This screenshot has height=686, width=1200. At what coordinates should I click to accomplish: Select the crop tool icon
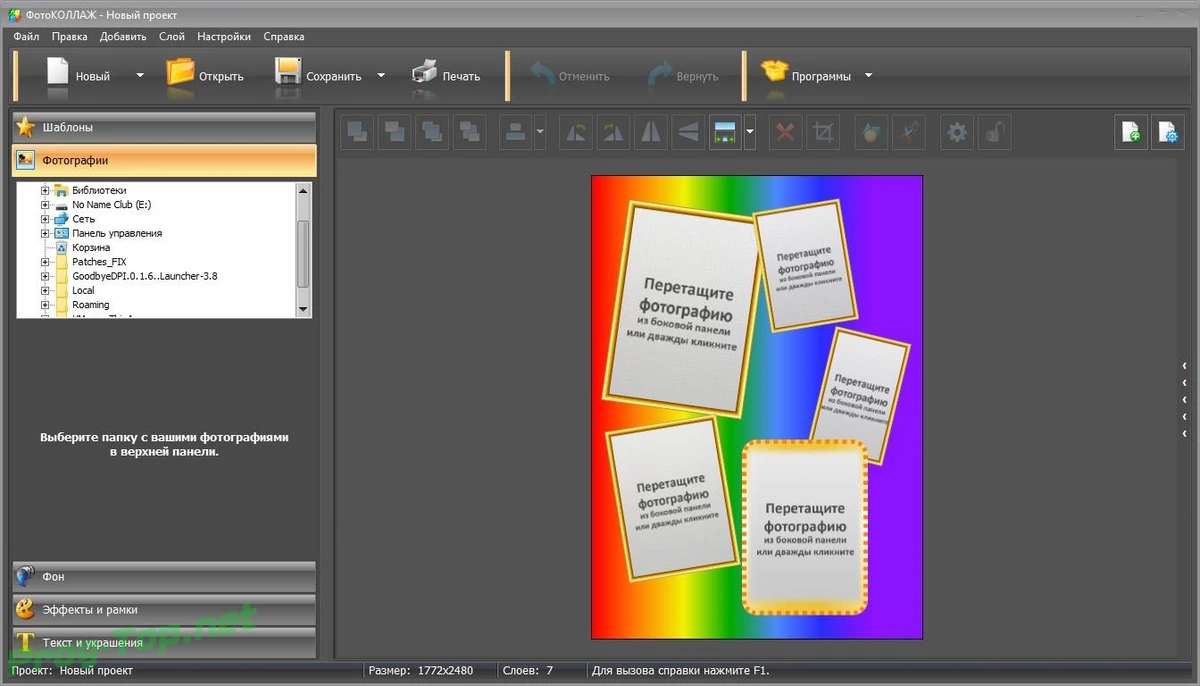824,132
